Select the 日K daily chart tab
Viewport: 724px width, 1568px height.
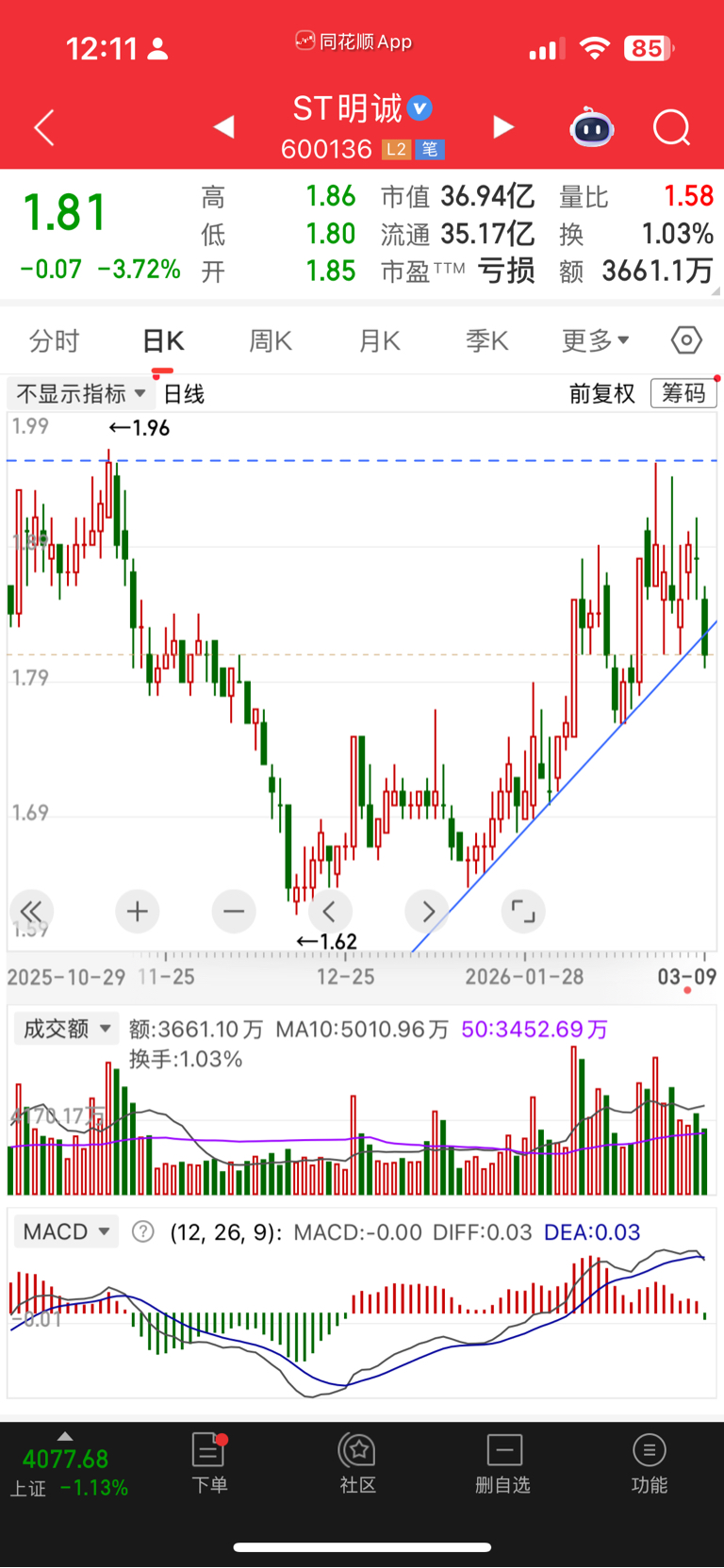coord(163,340)
